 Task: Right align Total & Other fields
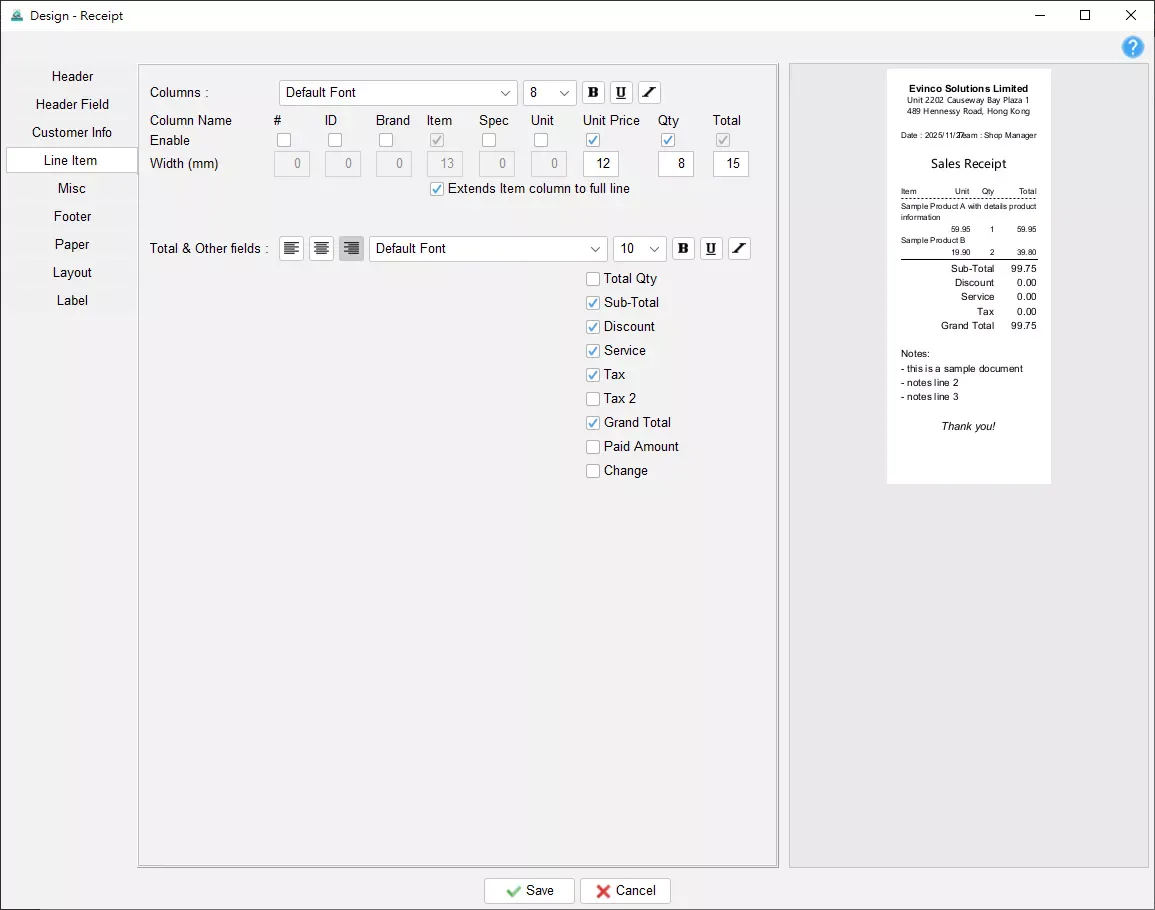point(351,248)
